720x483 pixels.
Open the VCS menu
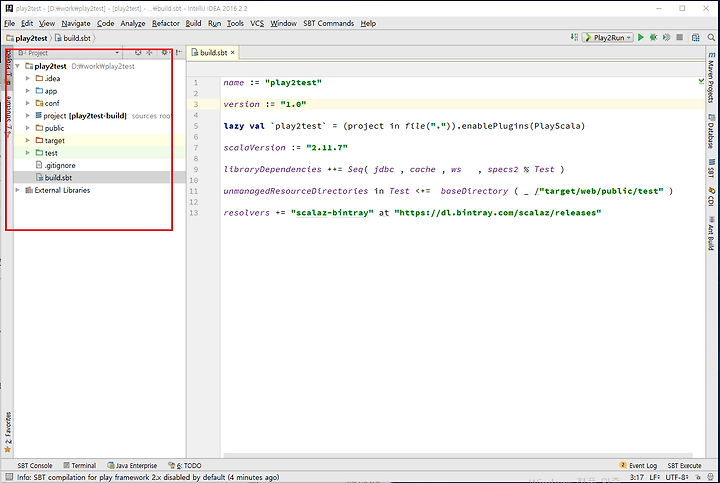tap(257, 23)
